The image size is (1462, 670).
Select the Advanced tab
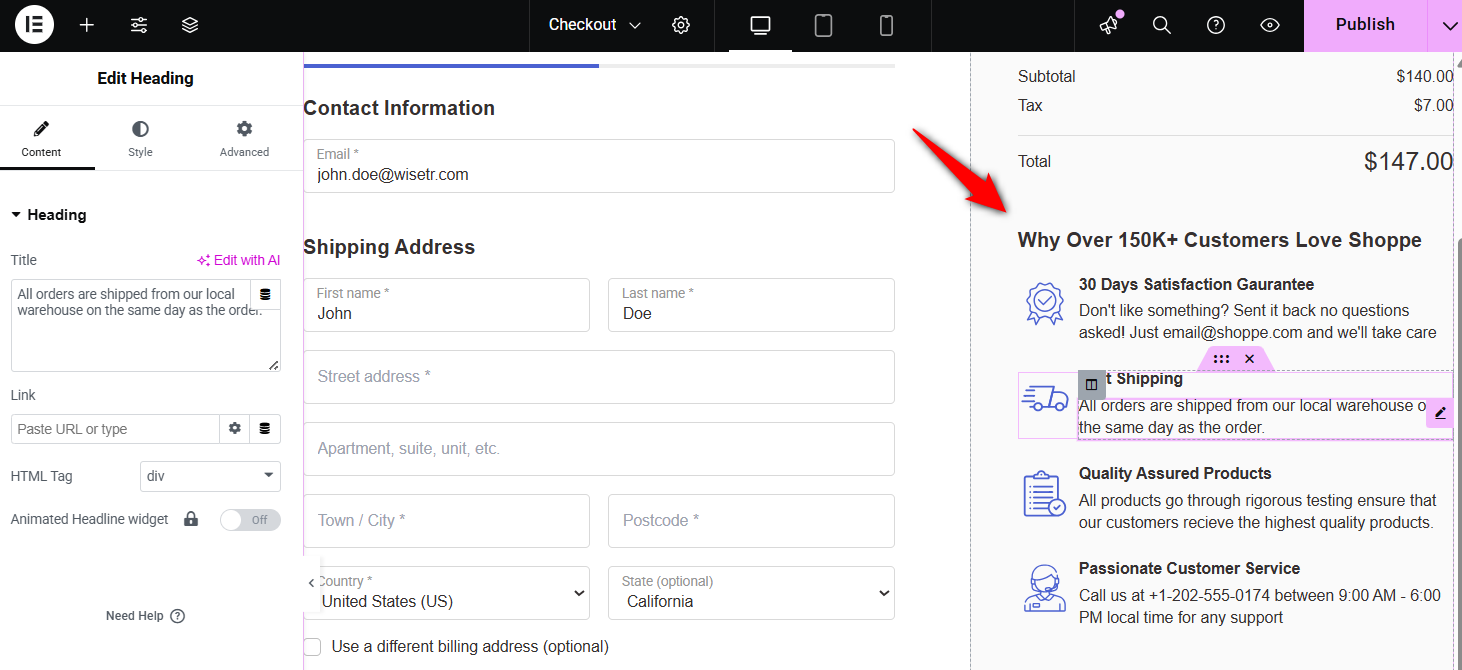pyautogui.click(x=244, y=140)
